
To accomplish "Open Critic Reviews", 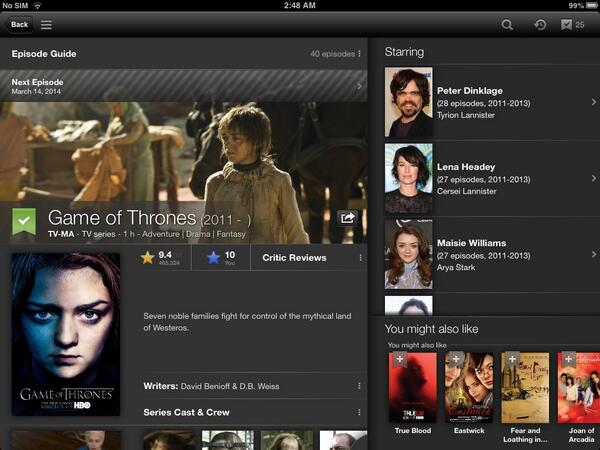I will click(x=294, y=258).
